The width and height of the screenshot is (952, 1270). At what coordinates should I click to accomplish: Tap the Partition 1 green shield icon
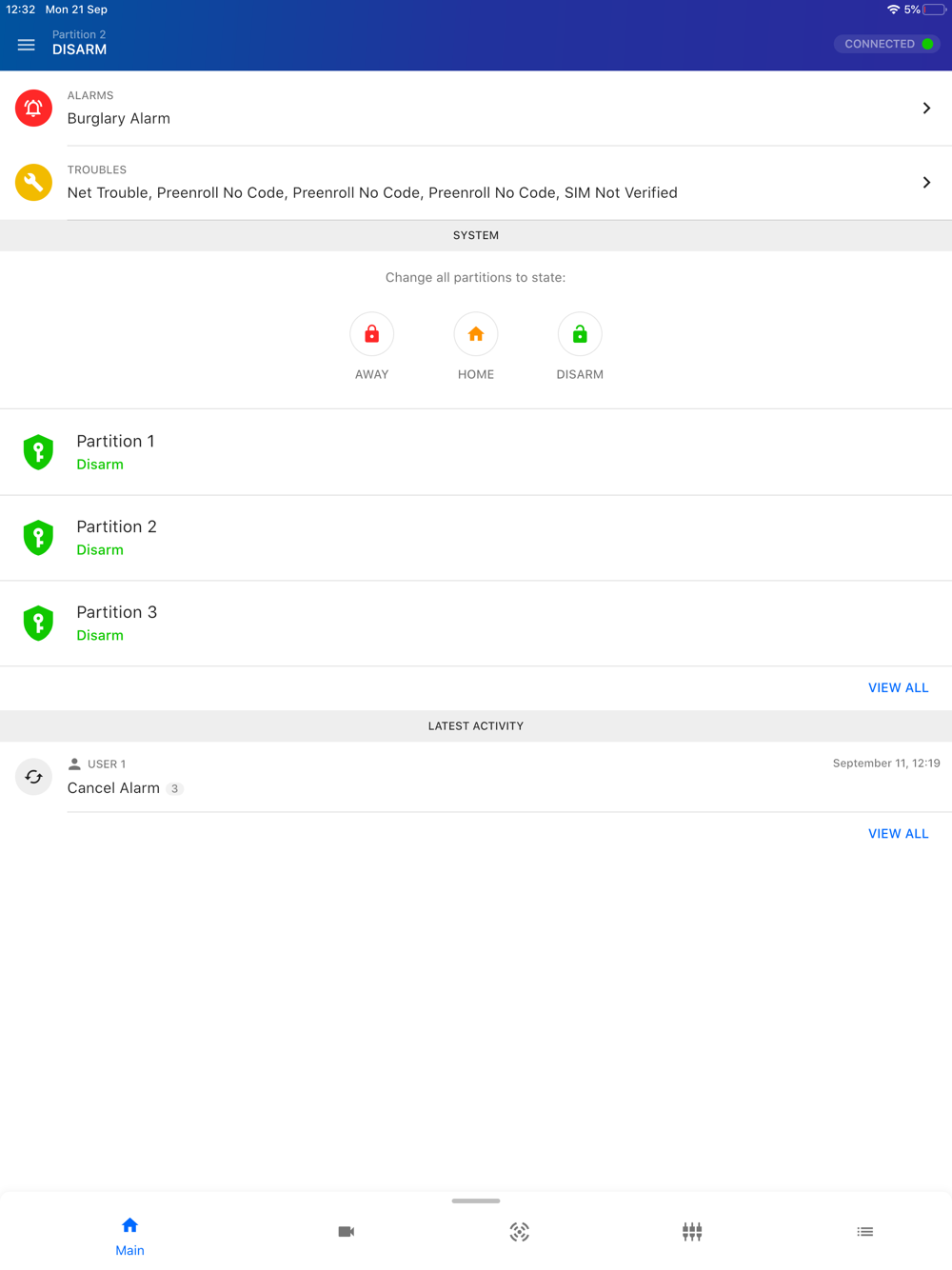(38, 452)
